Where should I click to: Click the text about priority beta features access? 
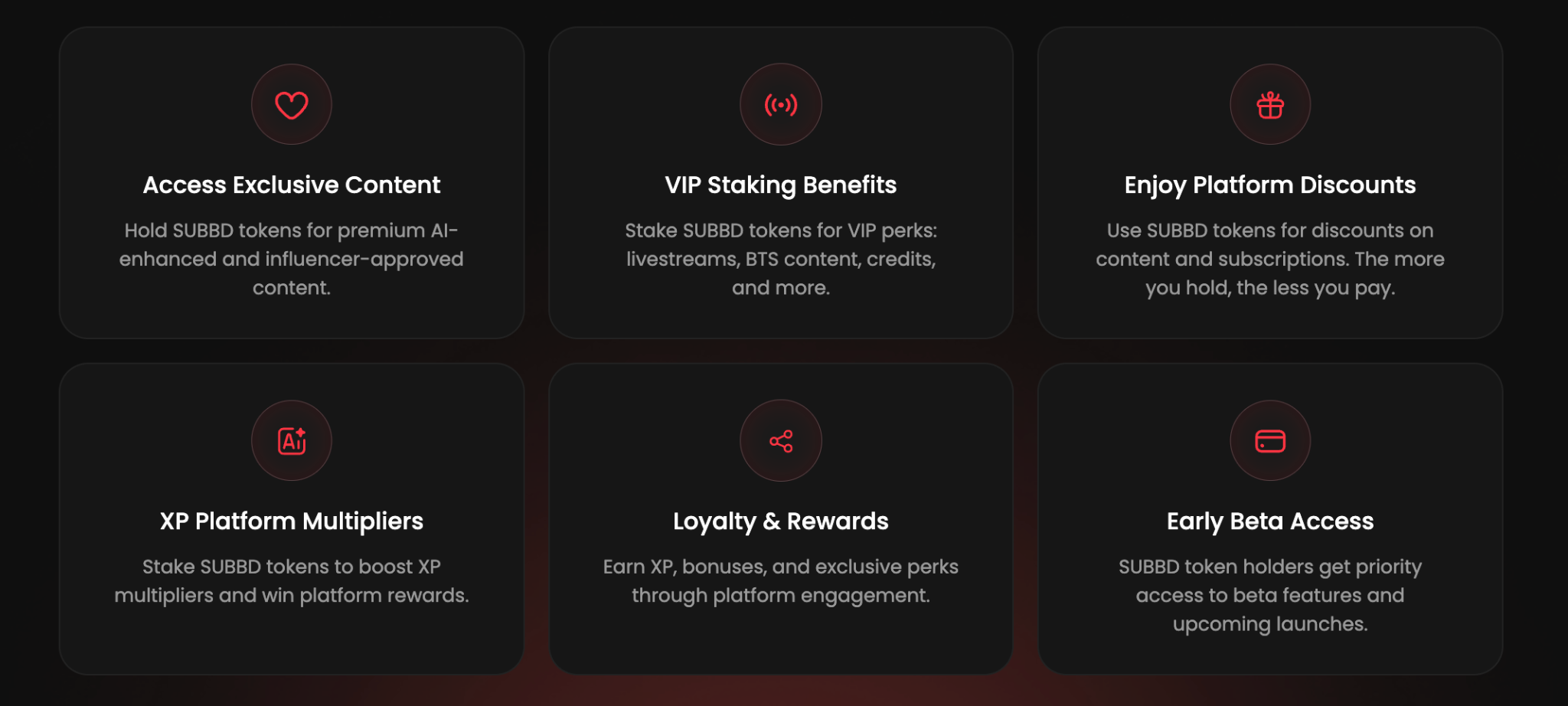pos(1270,595)
